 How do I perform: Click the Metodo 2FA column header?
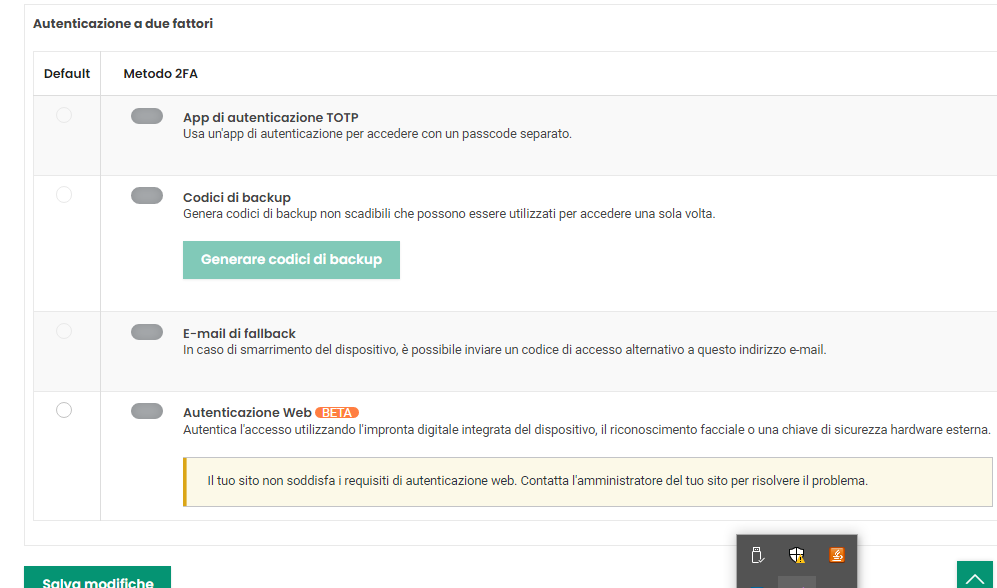[x=160, y=74]
